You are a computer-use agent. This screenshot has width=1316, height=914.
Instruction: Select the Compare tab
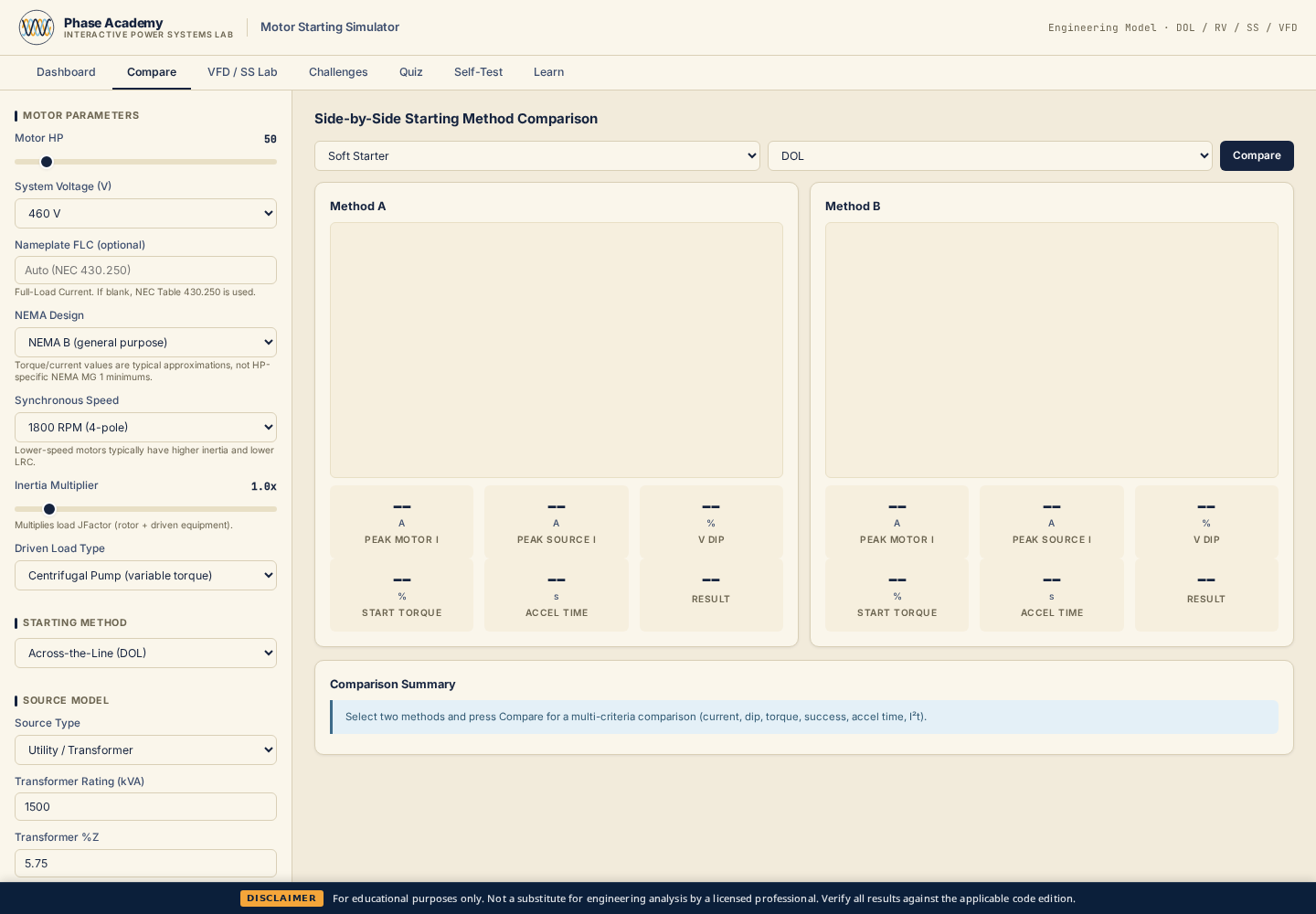[x=152, y=72]
